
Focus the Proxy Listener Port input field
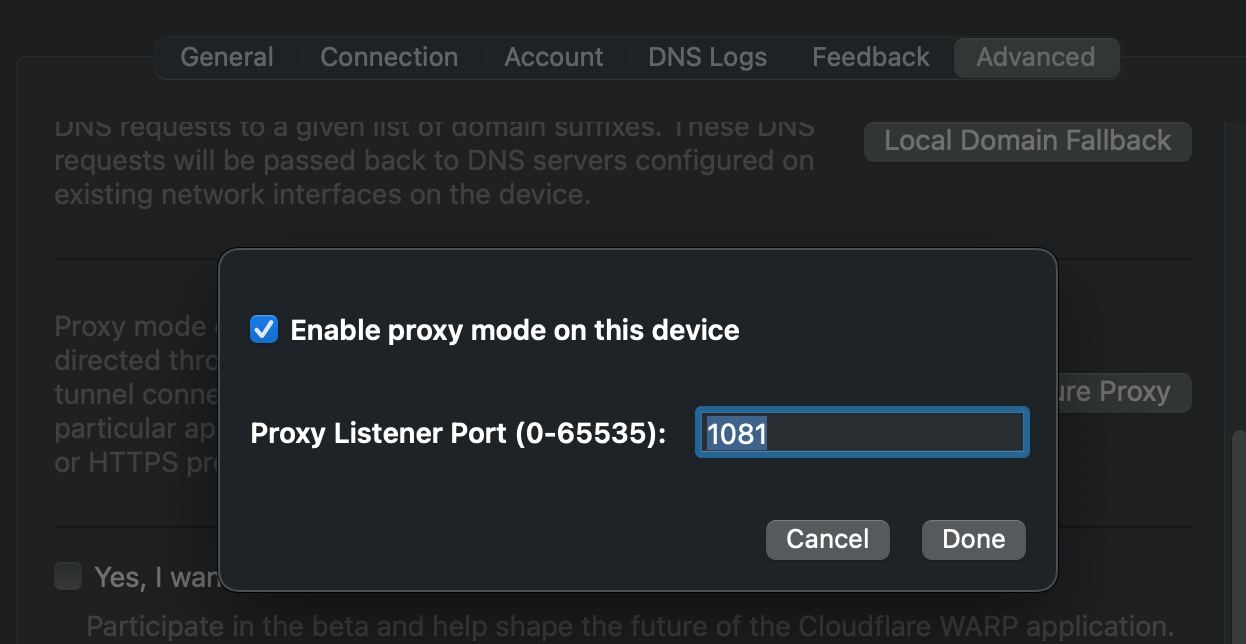pyautogui.click(x=862, y=433)
